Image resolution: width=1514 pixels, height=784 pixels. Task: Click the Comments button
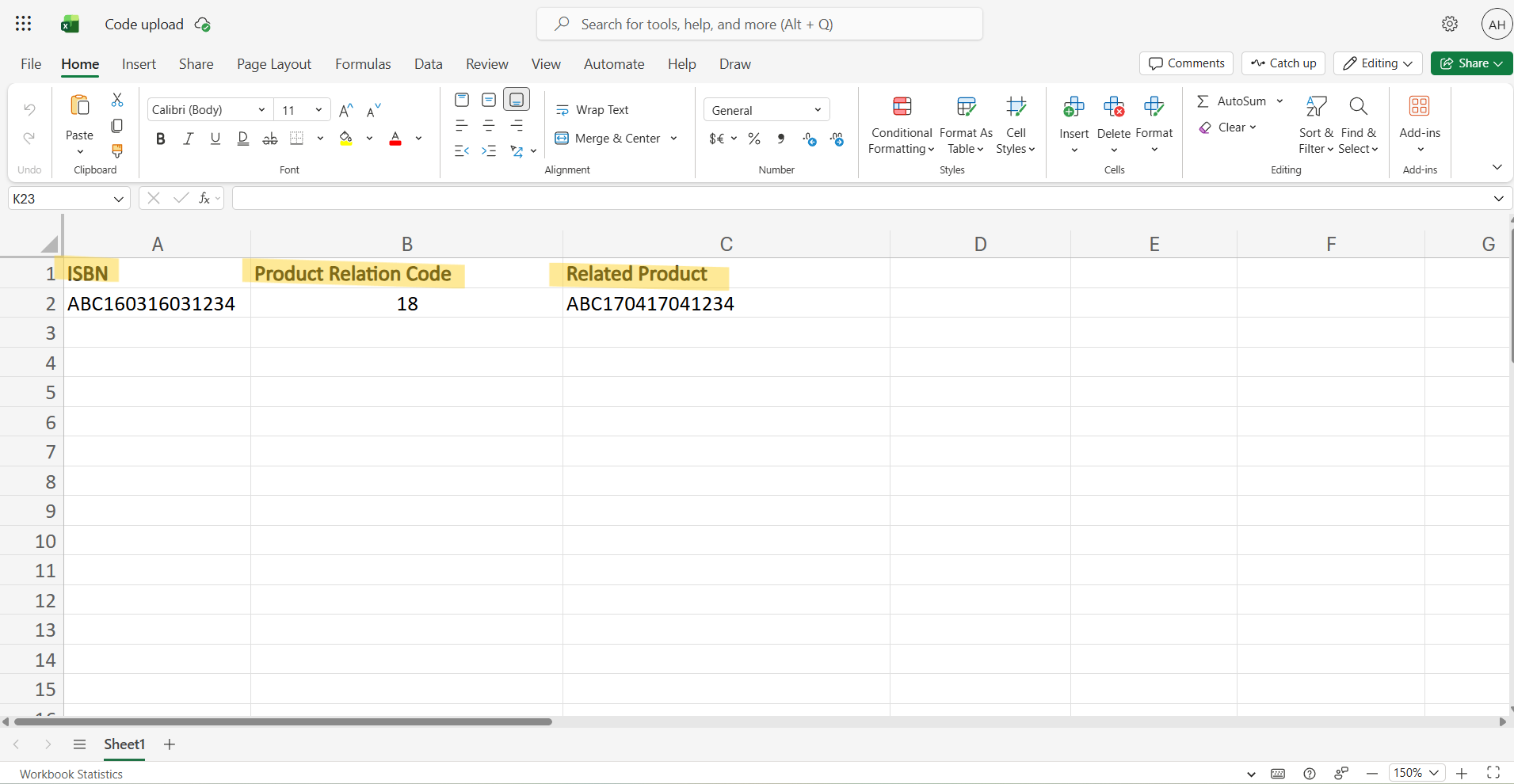(1186, 63)
